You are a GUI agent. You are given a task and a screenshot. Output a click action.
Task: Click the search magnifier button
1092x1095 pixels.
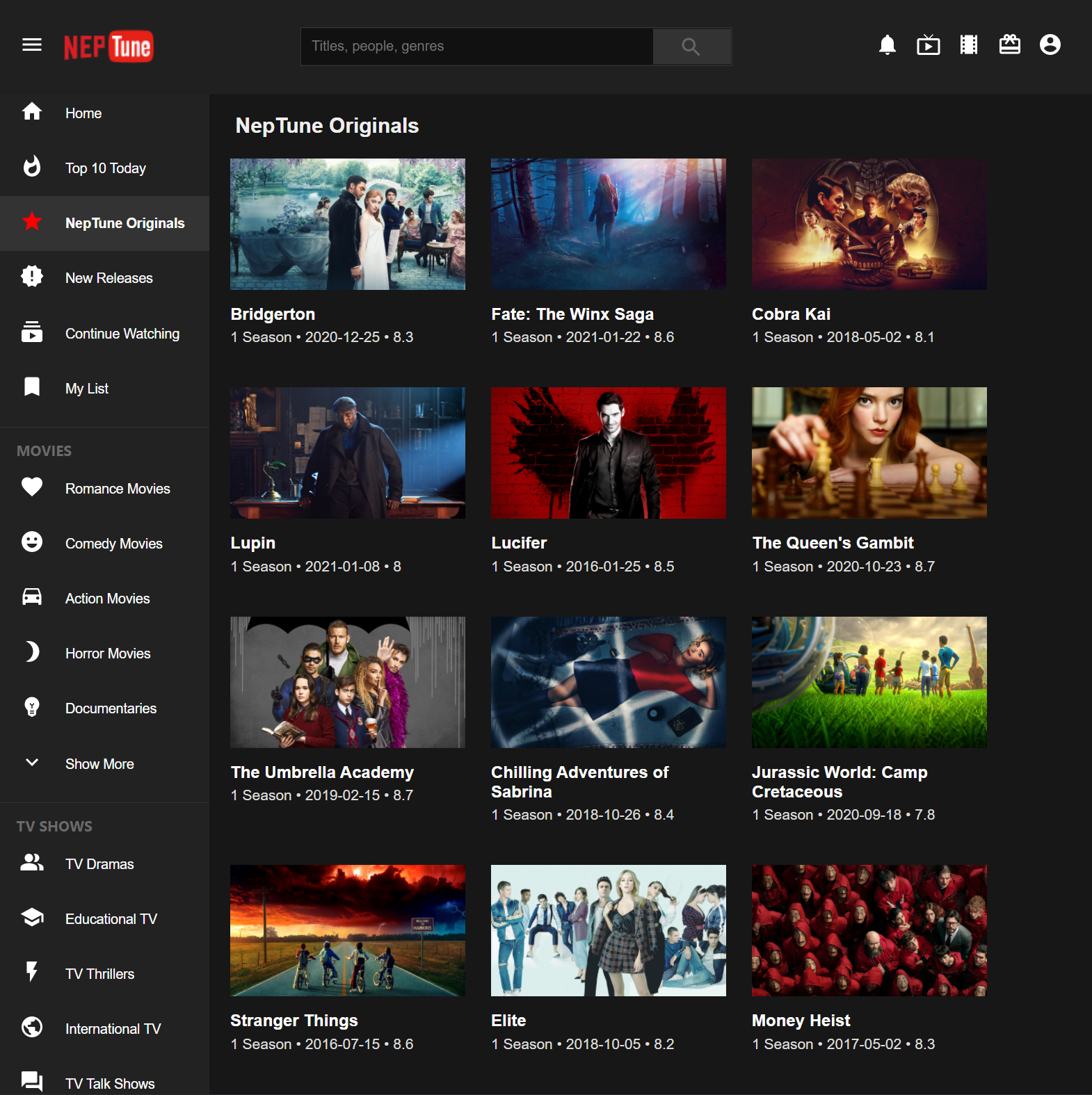[691, 47]
